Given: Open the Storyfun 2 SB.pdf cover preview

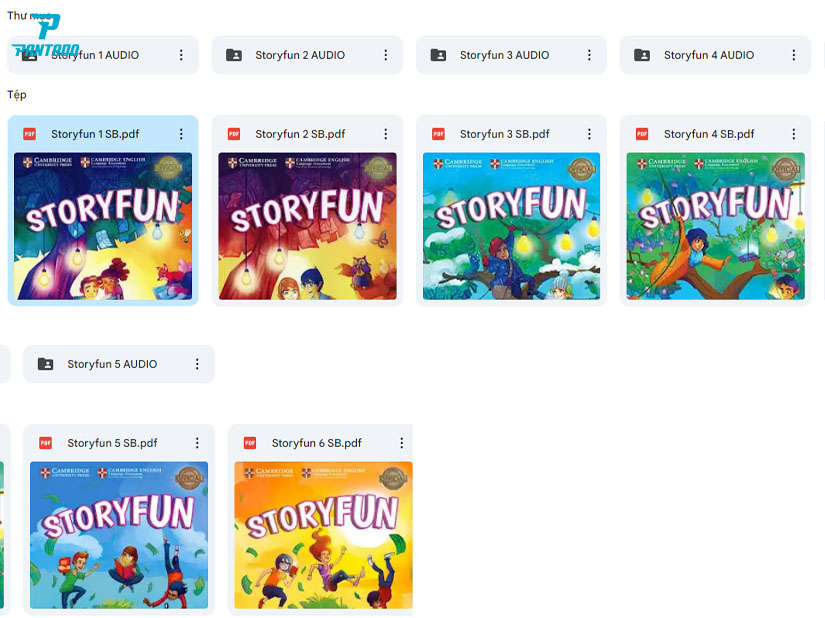Looking at the screenshot, I should [x=307, y=226].
